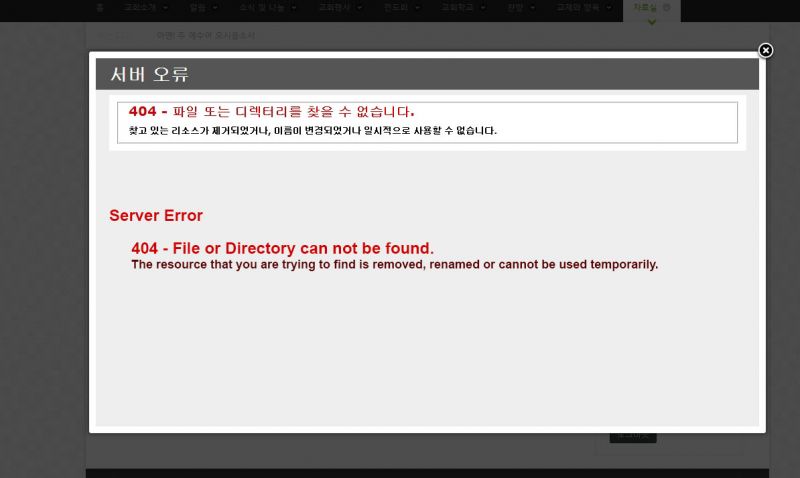Close the 서버 오류 popup with the X icon
This screenshot has height=478, width=800.
(x=765, y=50)
